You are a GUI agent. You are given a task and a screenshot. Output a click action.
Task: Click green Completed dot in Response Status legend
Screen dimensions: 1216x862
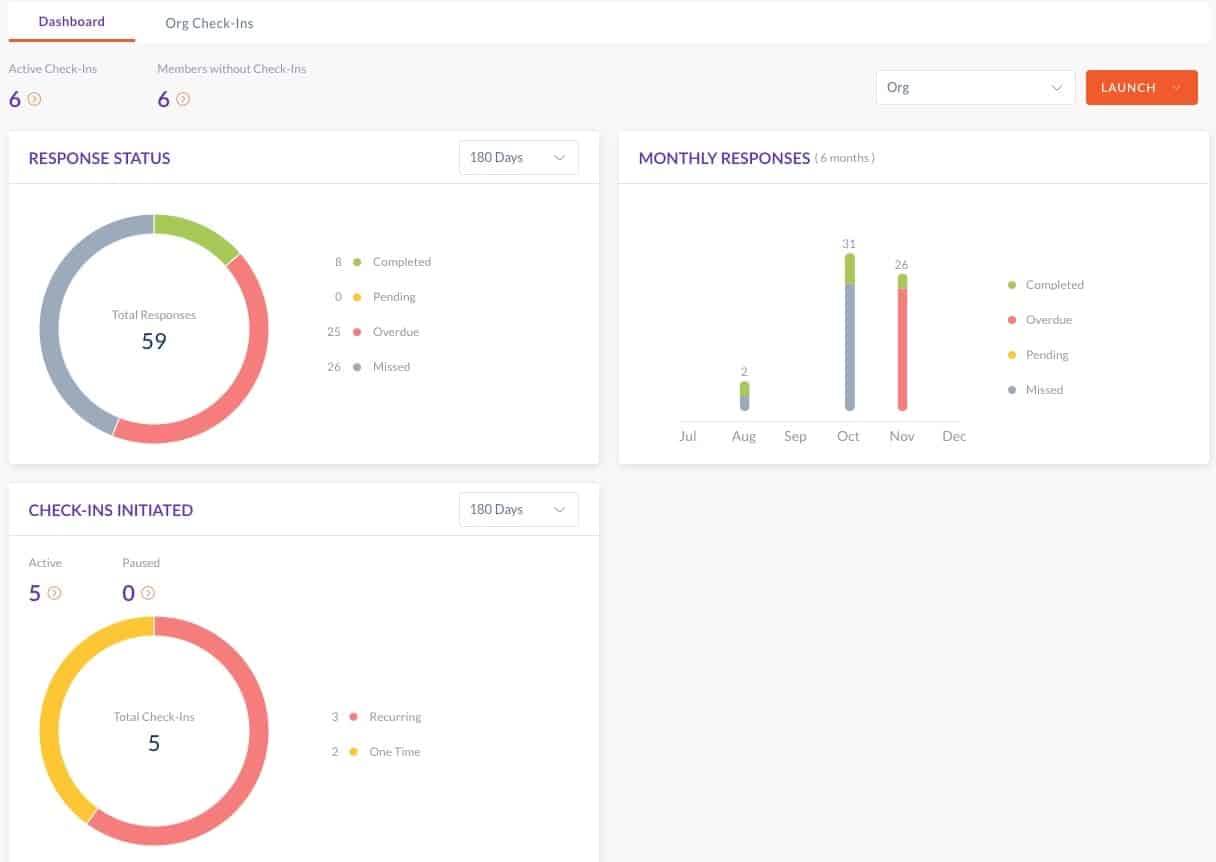click(x=357, y=262)
